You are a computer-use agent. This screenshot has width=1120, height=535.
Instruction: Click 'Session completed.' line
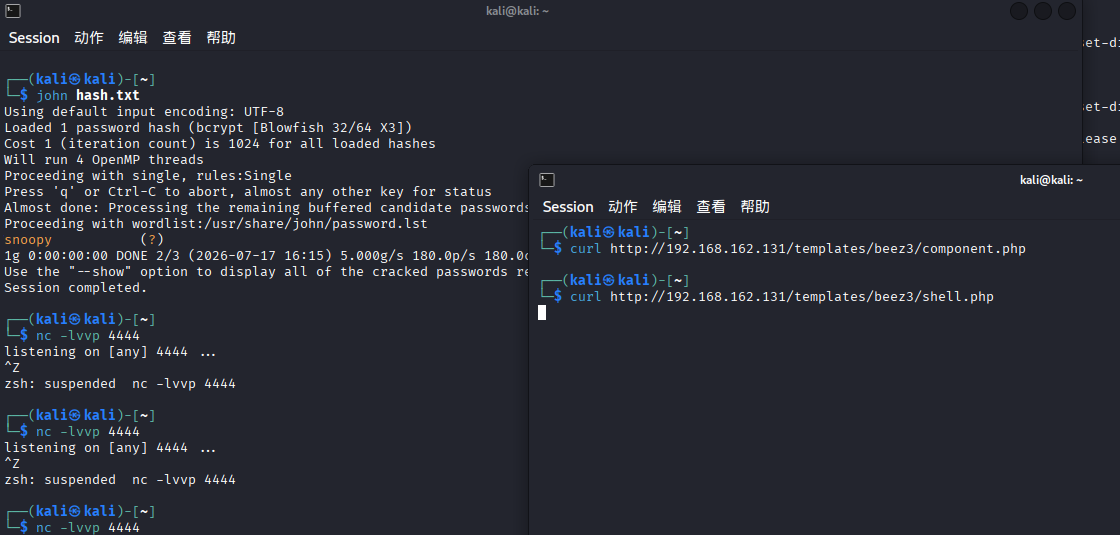point(76,288)
